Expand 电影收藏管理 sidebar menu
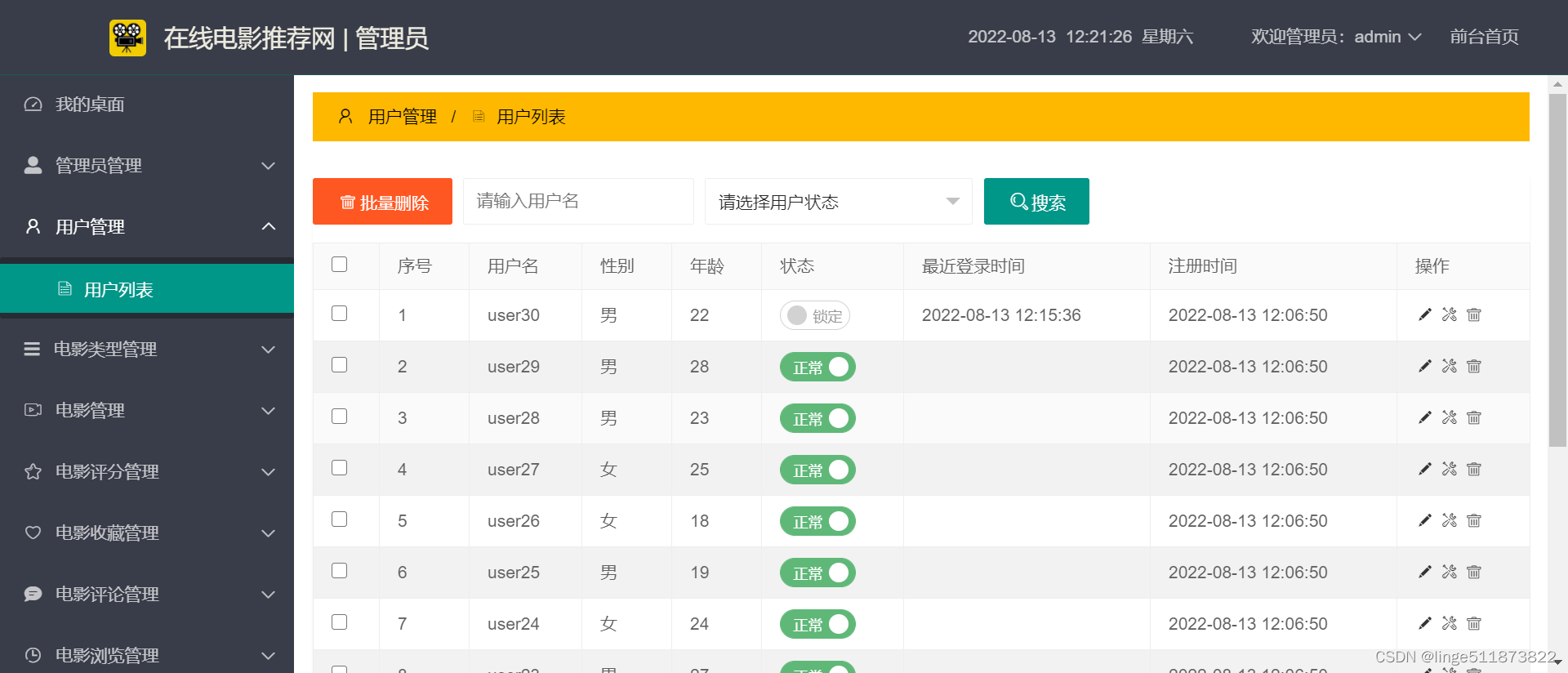This screenshot has height=673, width=1568. pos(147,533)
